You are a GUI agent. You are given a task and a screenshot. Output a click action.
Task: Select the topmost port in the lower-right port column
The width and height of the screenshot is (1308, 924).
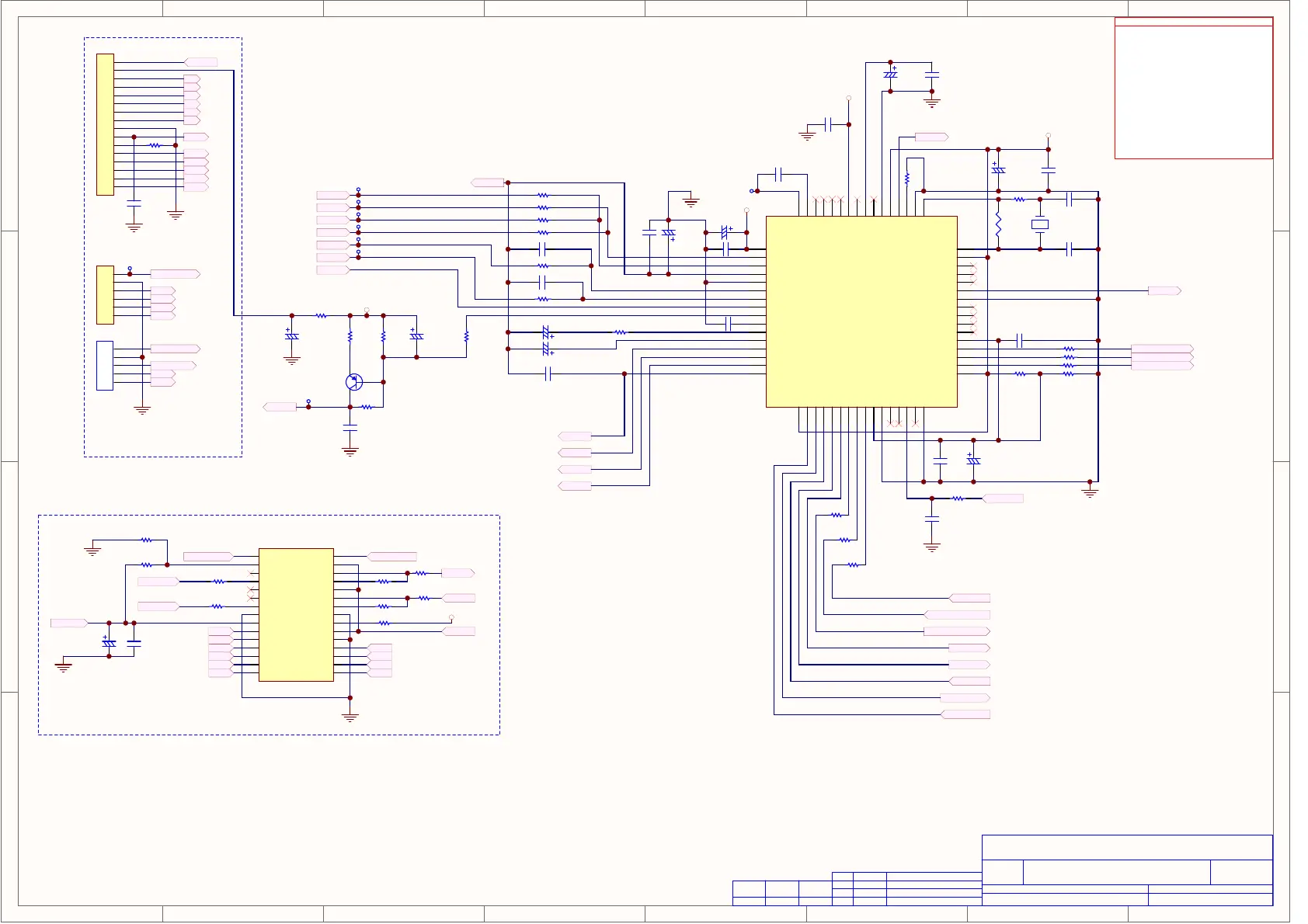tap(969, 598)
